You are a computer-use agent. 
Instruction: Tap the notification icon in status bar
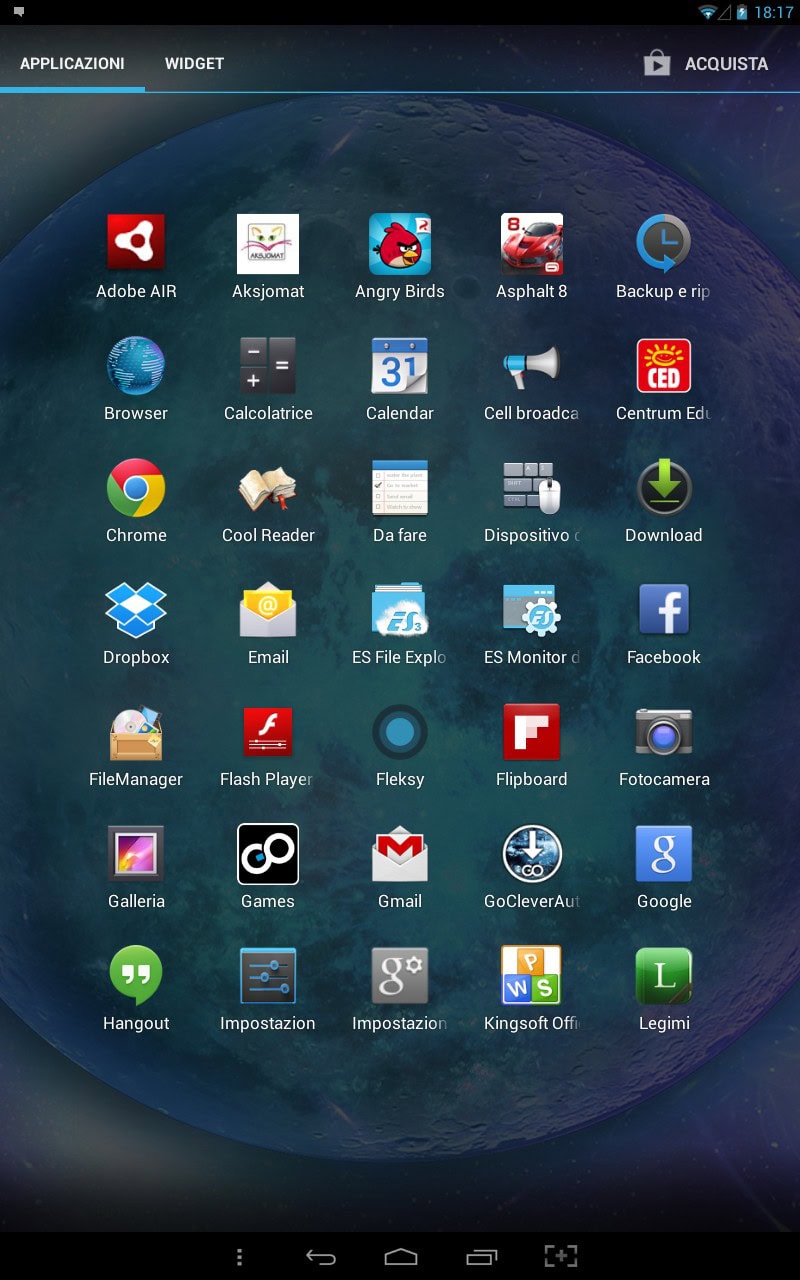point(18,12)
